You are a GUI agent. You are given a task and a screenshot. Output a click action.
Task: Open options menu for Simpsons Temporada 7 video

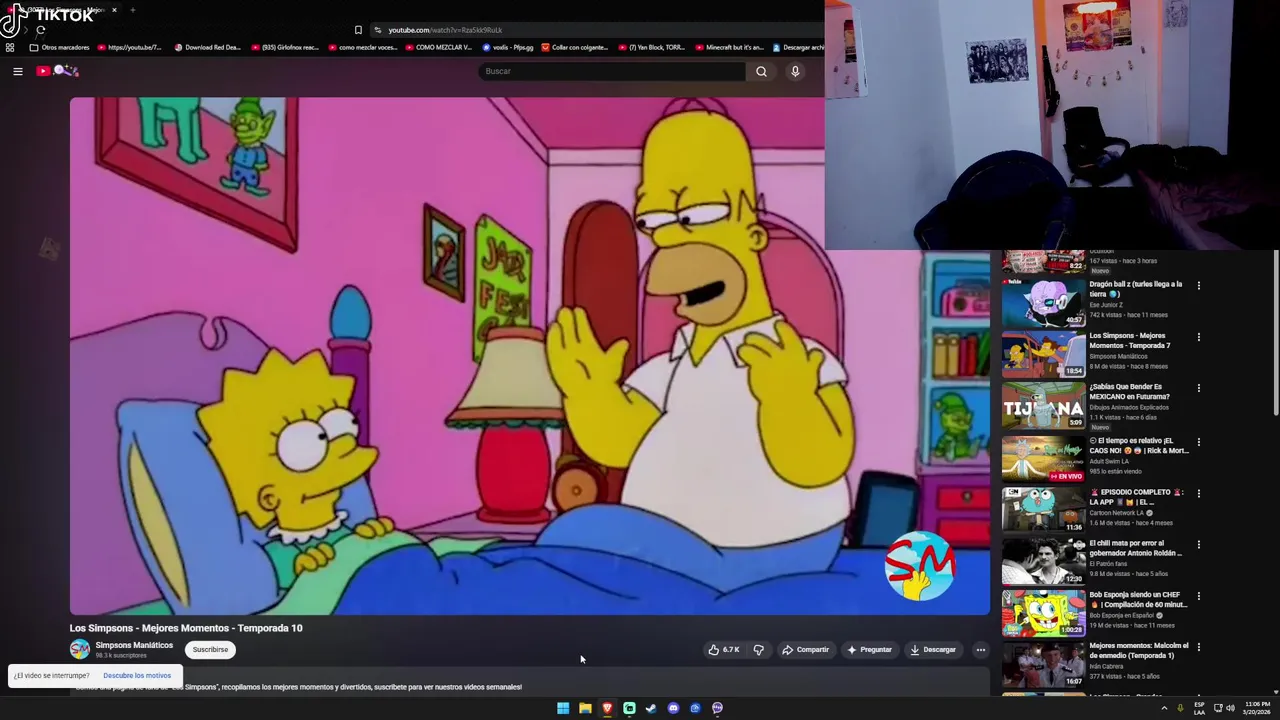click(x=1198, y=337)
